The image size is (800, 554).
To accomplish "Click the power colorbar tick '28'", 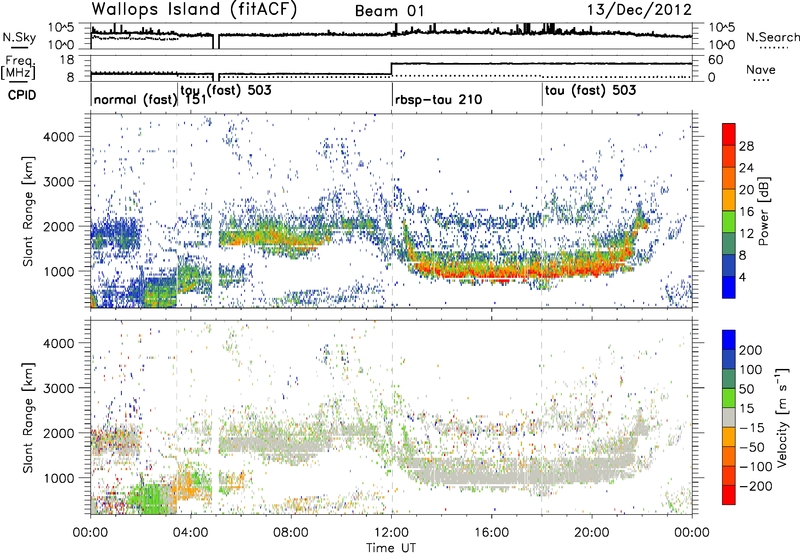I will point(746,146).
